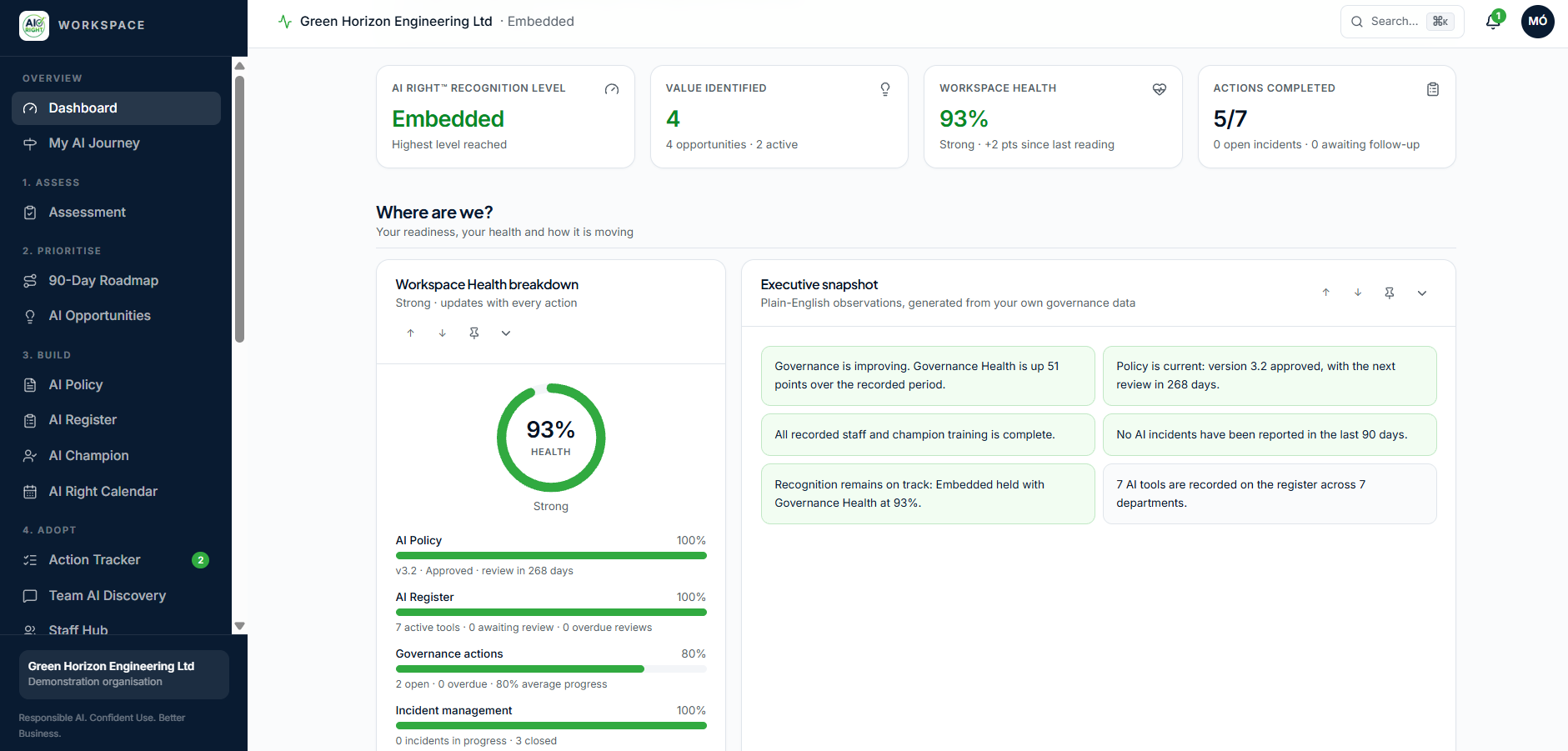This screenshot has height=751, width=1568.
Task: Click the Search box
Action: click(x=1401, y=22)
